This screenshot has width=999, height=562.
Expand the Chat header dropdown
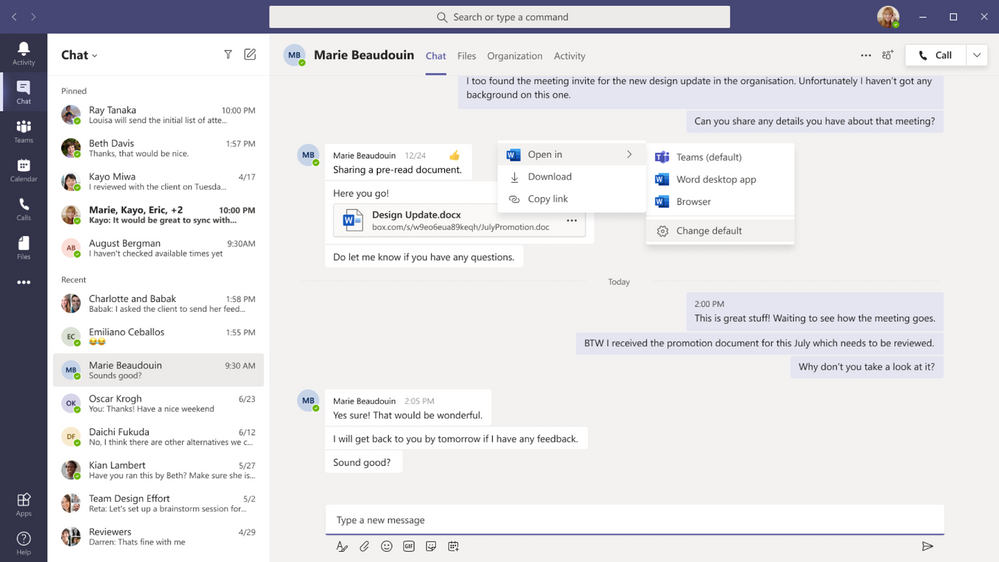pos(95,56)
